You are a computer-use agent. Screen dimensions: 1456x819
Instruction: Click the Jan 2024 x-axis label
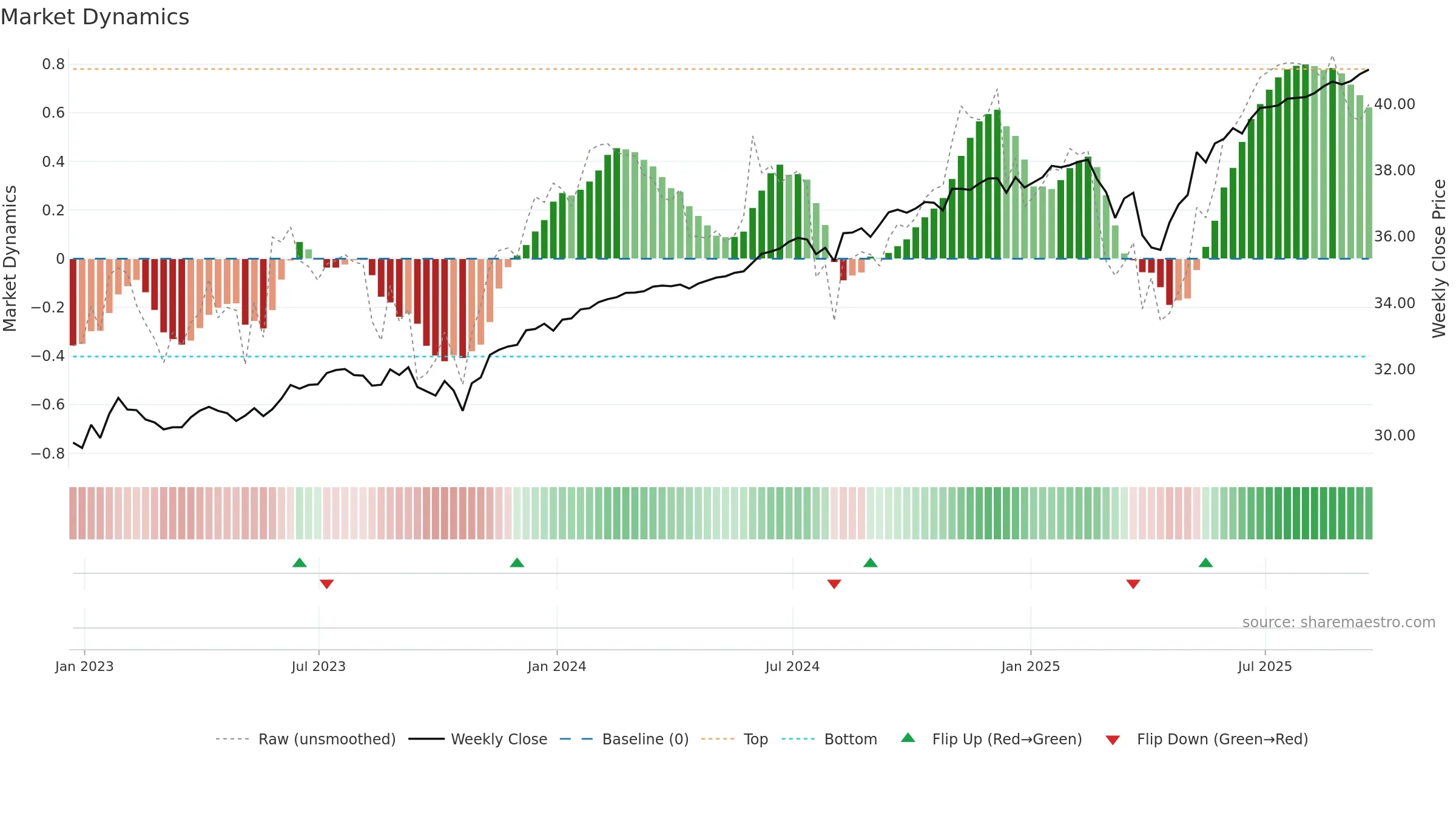pyautogui.click(x=557, y=666)
